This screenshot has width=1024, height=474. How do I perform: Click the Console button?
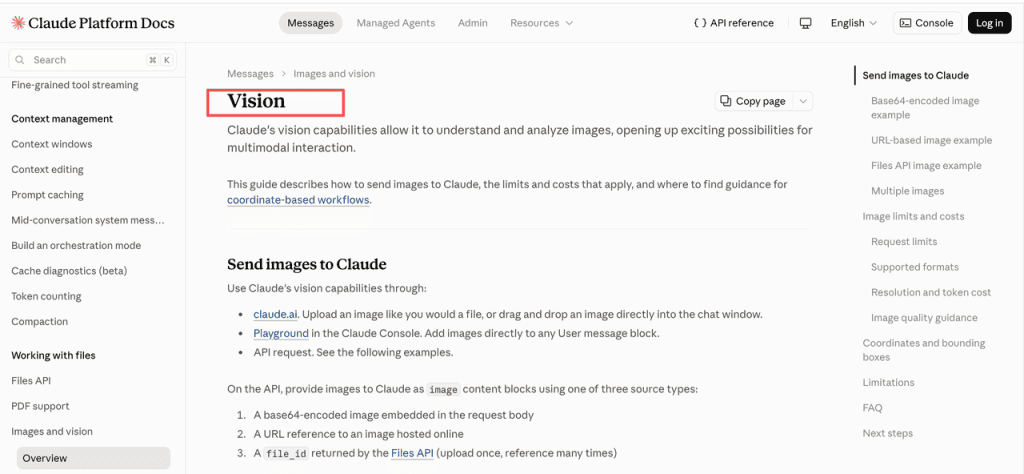coord(927,23)
